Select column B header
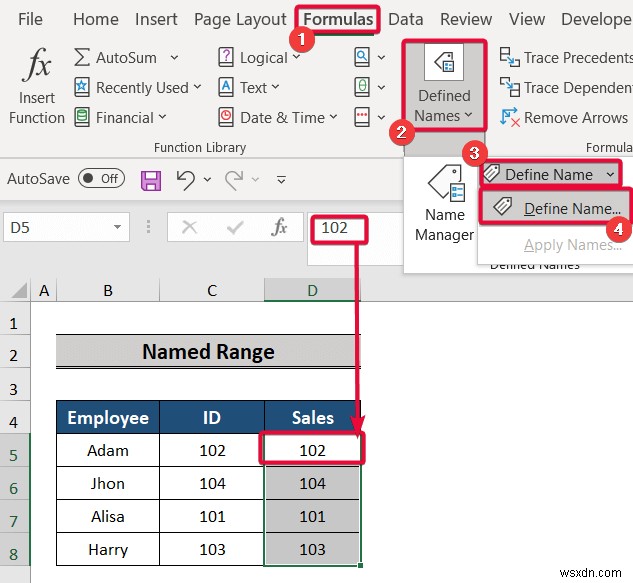The width and height of the screenshot is (633, 583). point(108,290)
